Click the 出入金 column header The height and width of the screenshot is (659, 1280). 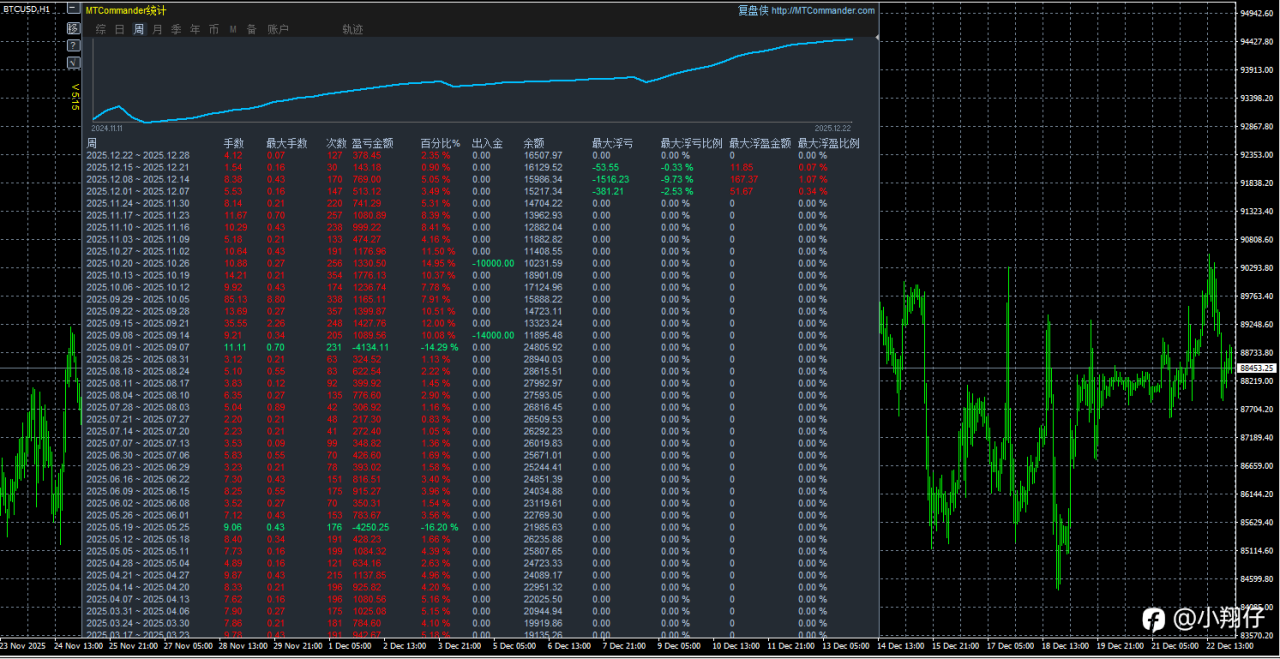[488, 144]
